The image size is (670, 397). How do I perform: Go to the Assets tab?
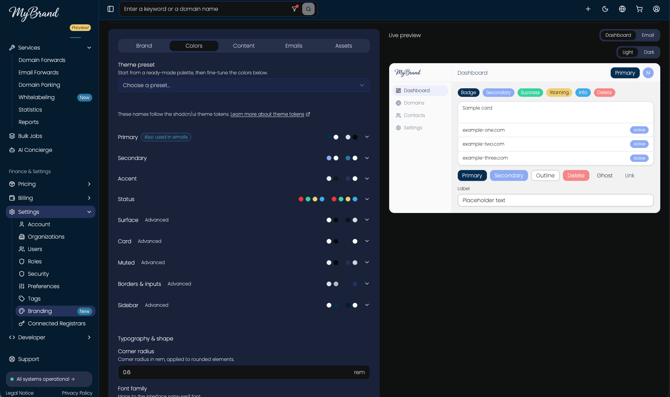click(x=344, y=46)
